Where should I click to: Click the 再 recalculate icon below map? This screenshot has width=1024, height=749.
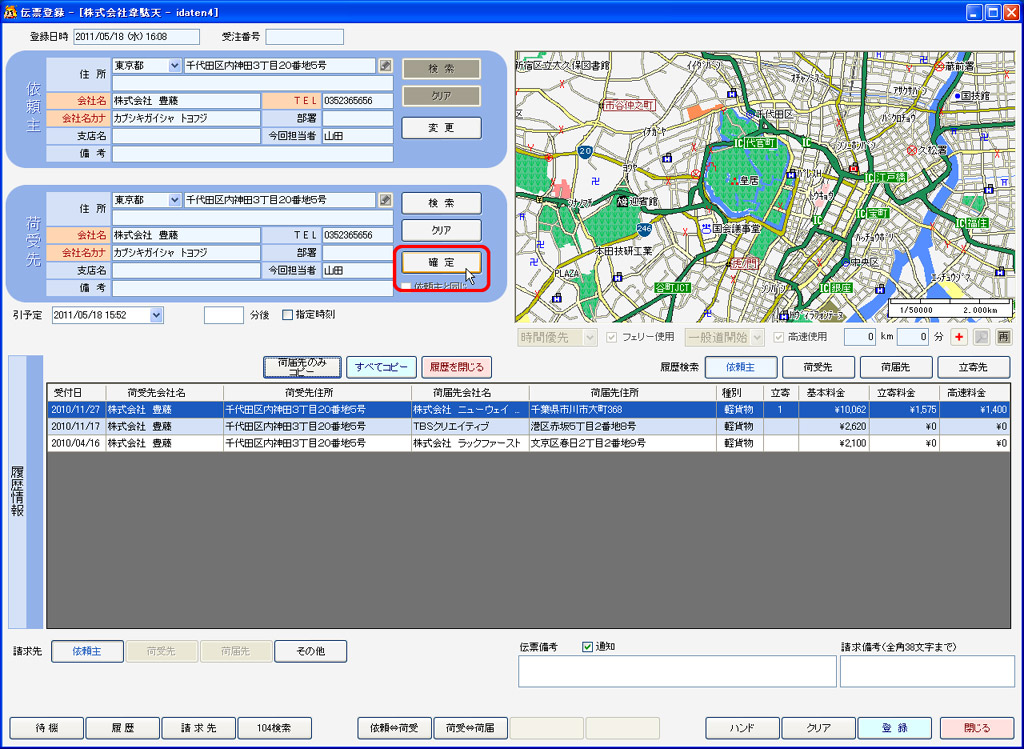tap(1003, 337)
